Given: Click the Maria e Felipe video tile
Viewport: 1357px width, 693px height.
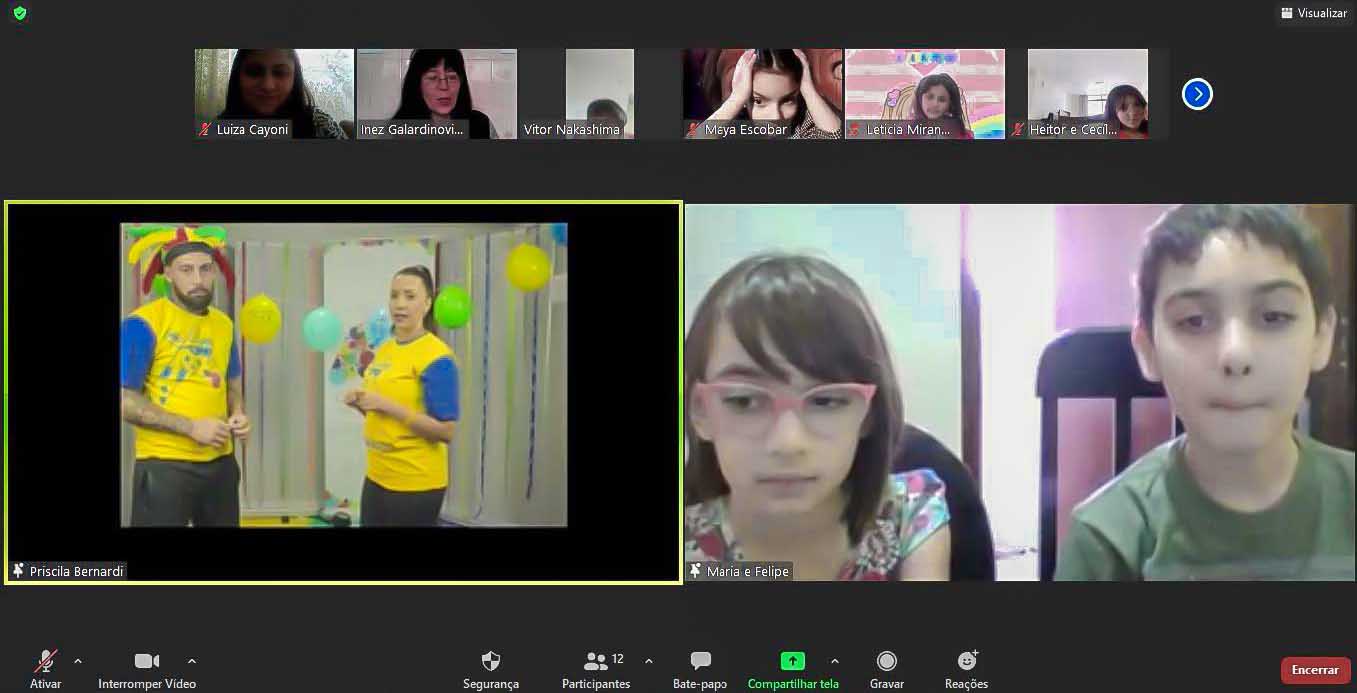Looking at the screenshot, I should pos(1020,392).
